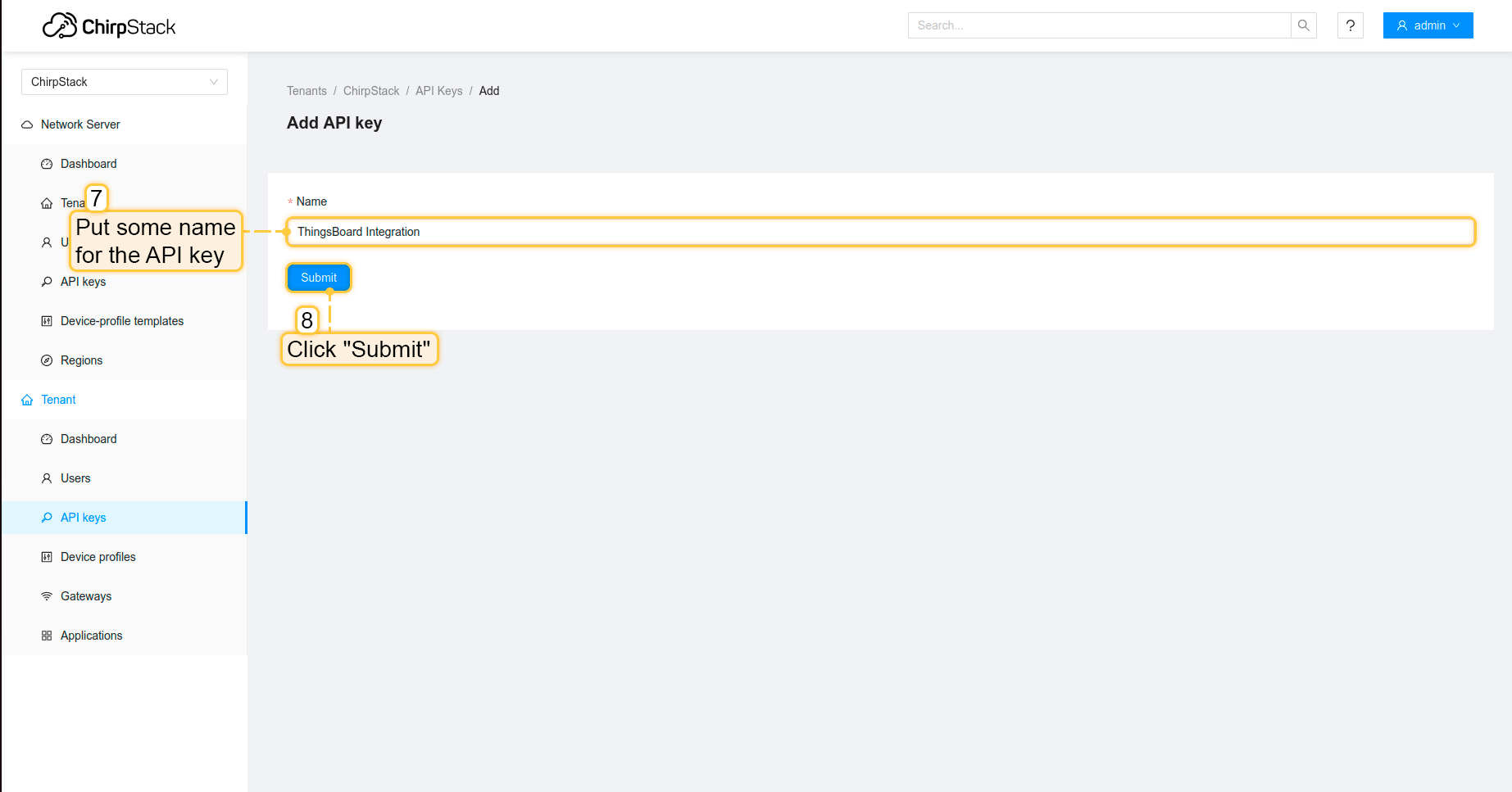Click the search magnifier icon
The image size is (1512, 792).
point(1303,25)
